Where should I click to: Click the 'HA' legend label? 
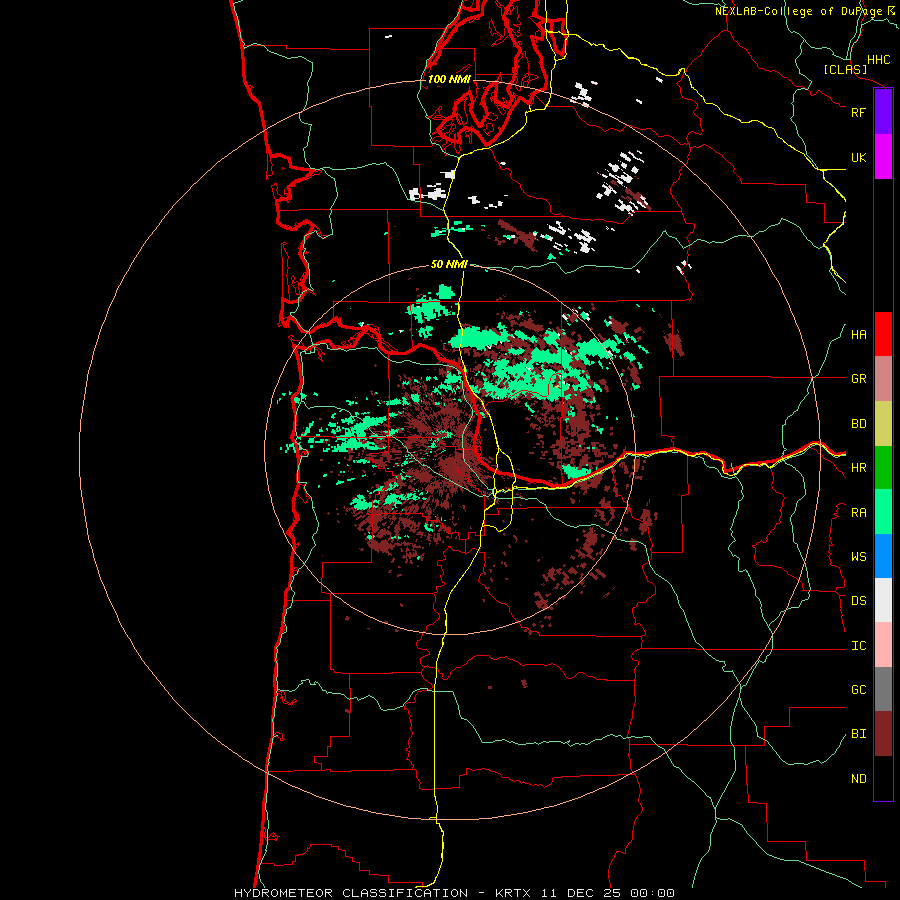(x=858, y=335)
